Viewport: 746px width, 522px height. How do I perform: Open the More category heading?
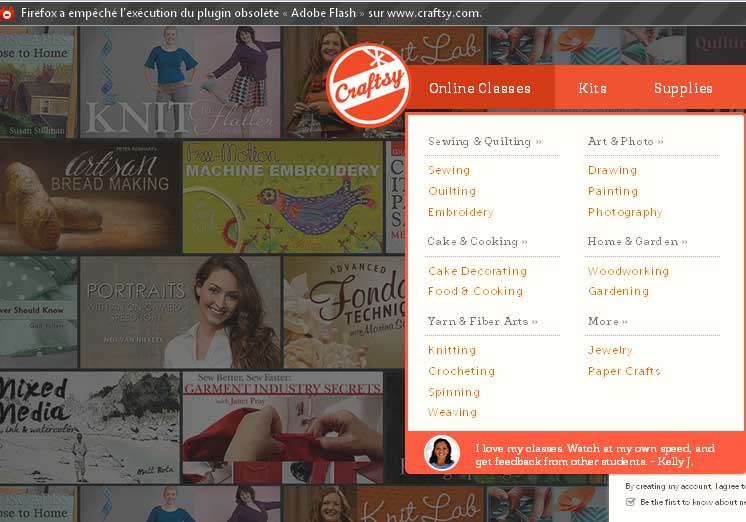pos(607,321)
